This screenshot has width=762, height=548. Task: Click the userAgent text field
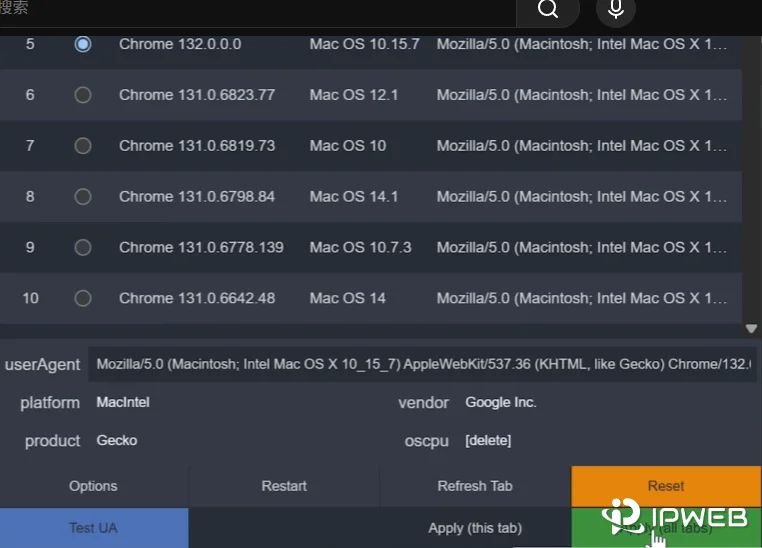tap(422, 364)
